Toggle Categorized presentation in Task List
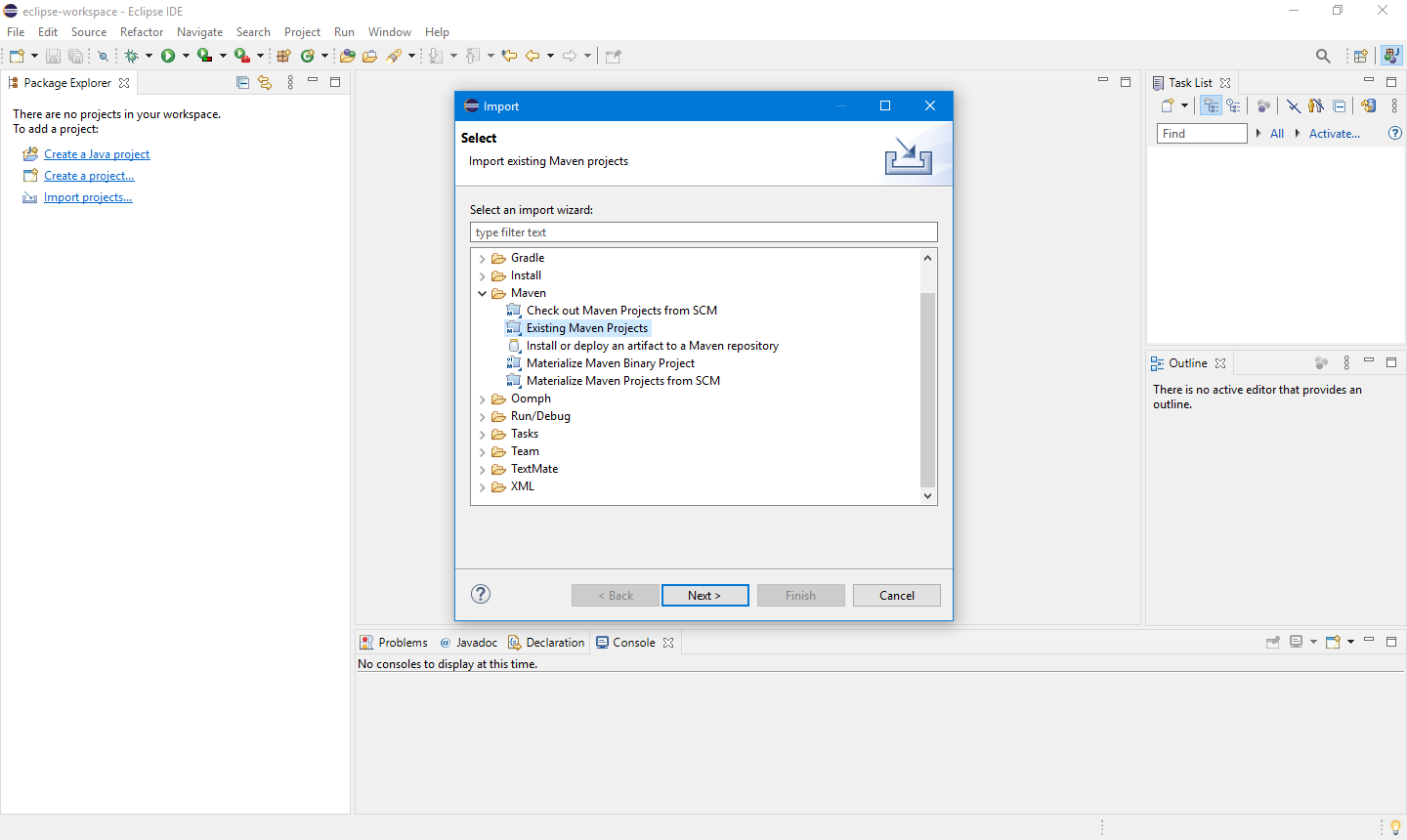 pos(1211,105)
